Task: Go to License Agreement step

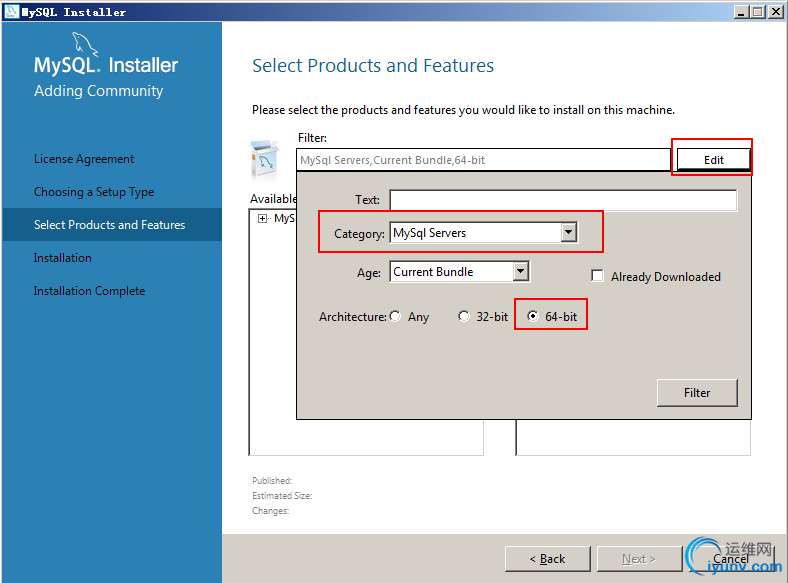Action: click(84, 159)
